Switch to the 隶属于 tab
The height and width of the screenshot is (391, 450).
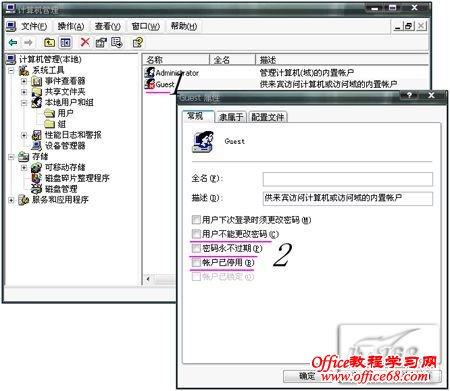(231, 117)
